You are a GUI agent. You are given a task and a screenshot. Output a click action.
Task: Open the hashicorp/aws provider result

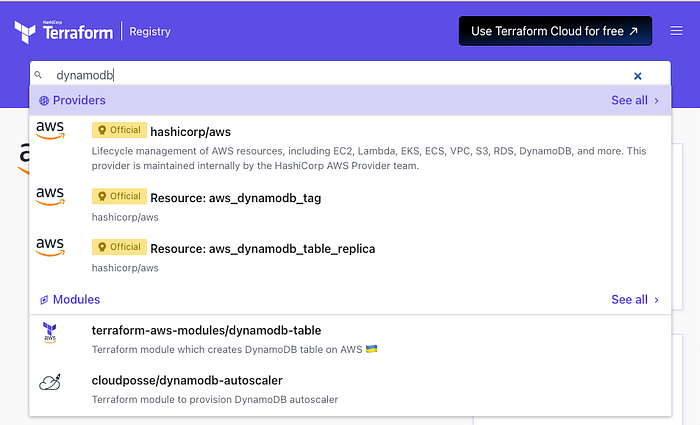[191, 132]
